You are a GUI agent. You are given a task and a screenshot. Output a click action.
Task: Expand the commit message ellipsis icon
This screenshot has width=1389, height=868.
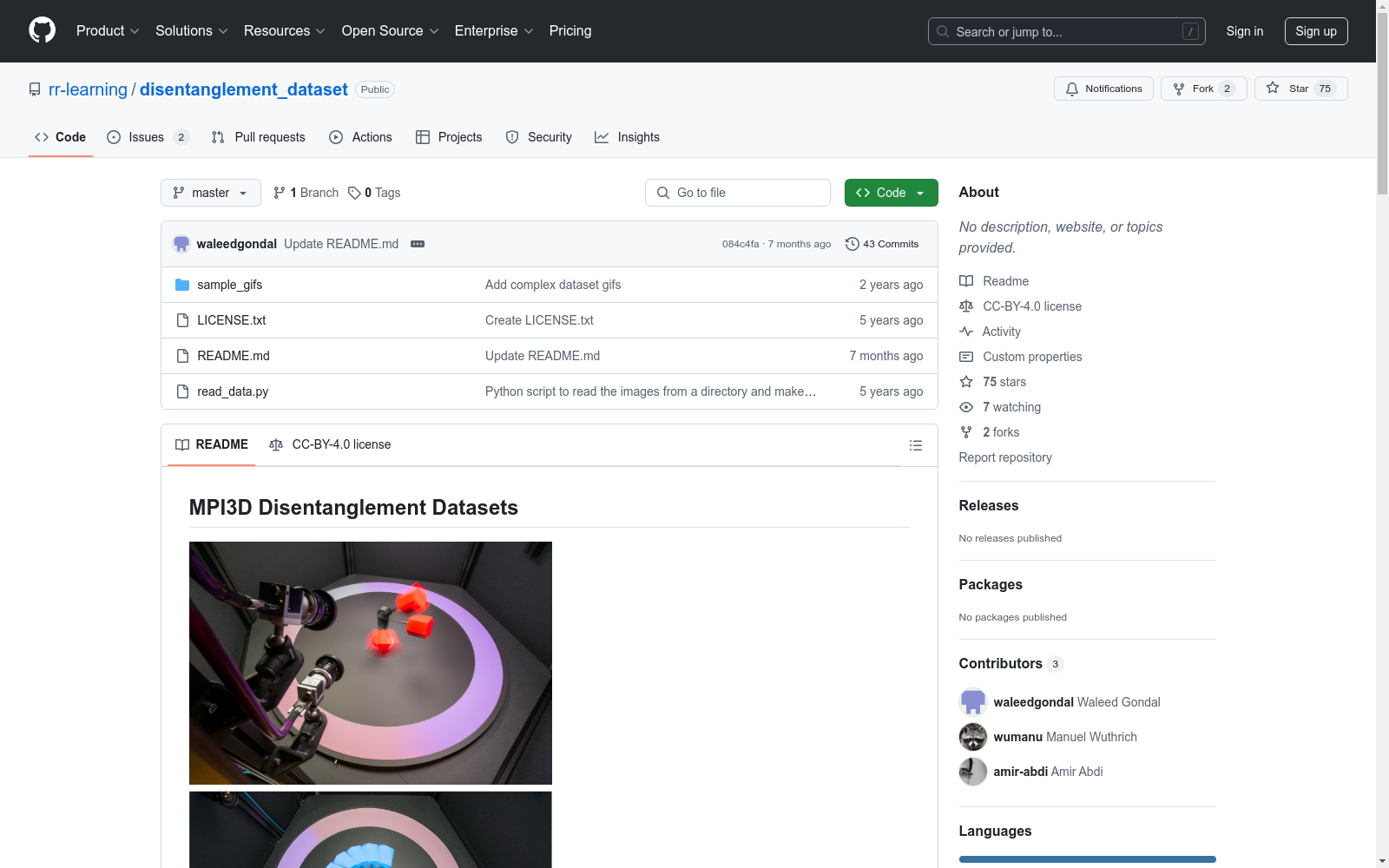tap(418, 244)
